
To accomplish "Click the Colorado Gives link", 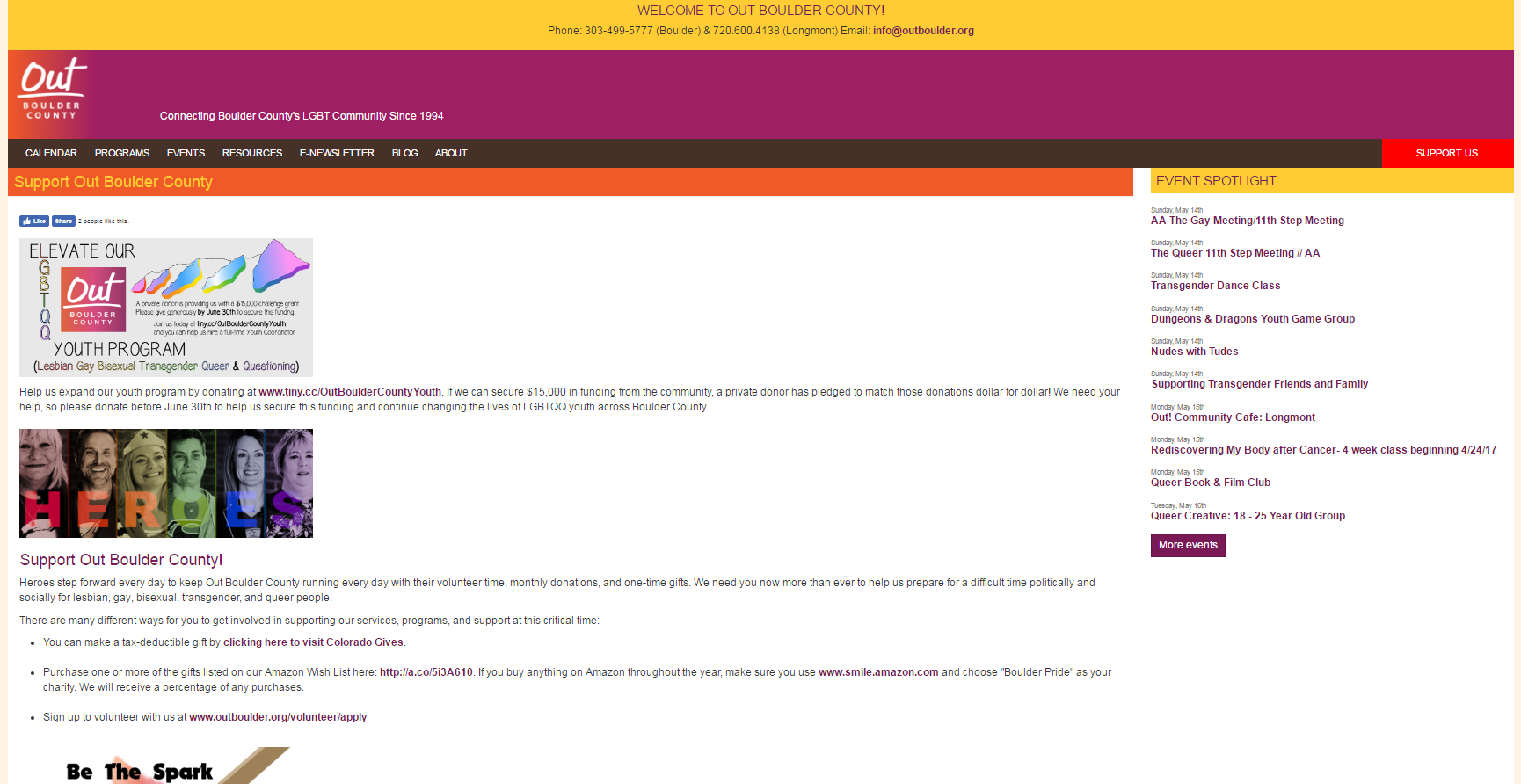I will click(313, 642).
